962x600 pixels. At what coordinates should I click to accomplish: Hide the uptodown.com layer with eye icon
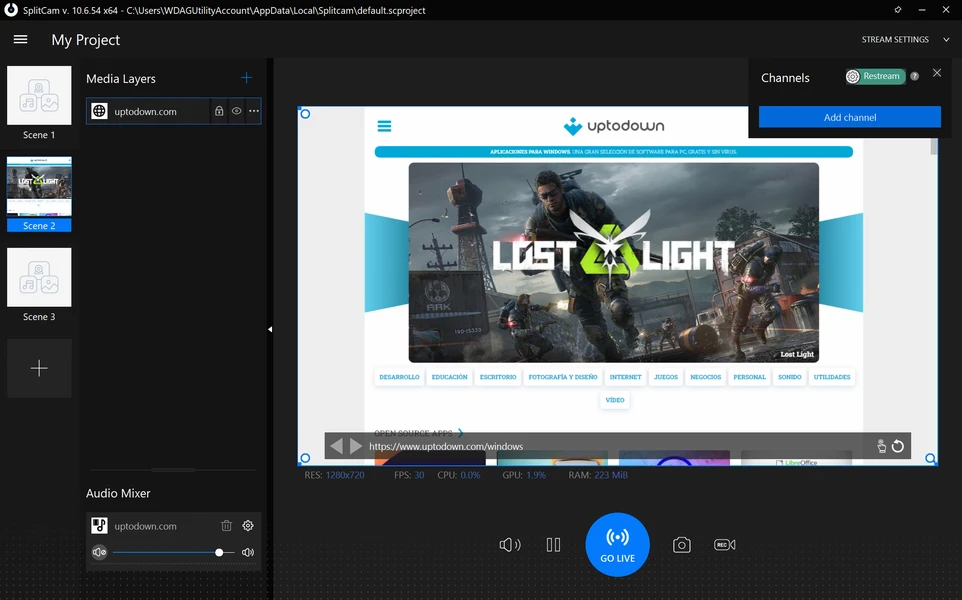coord(237,111)
